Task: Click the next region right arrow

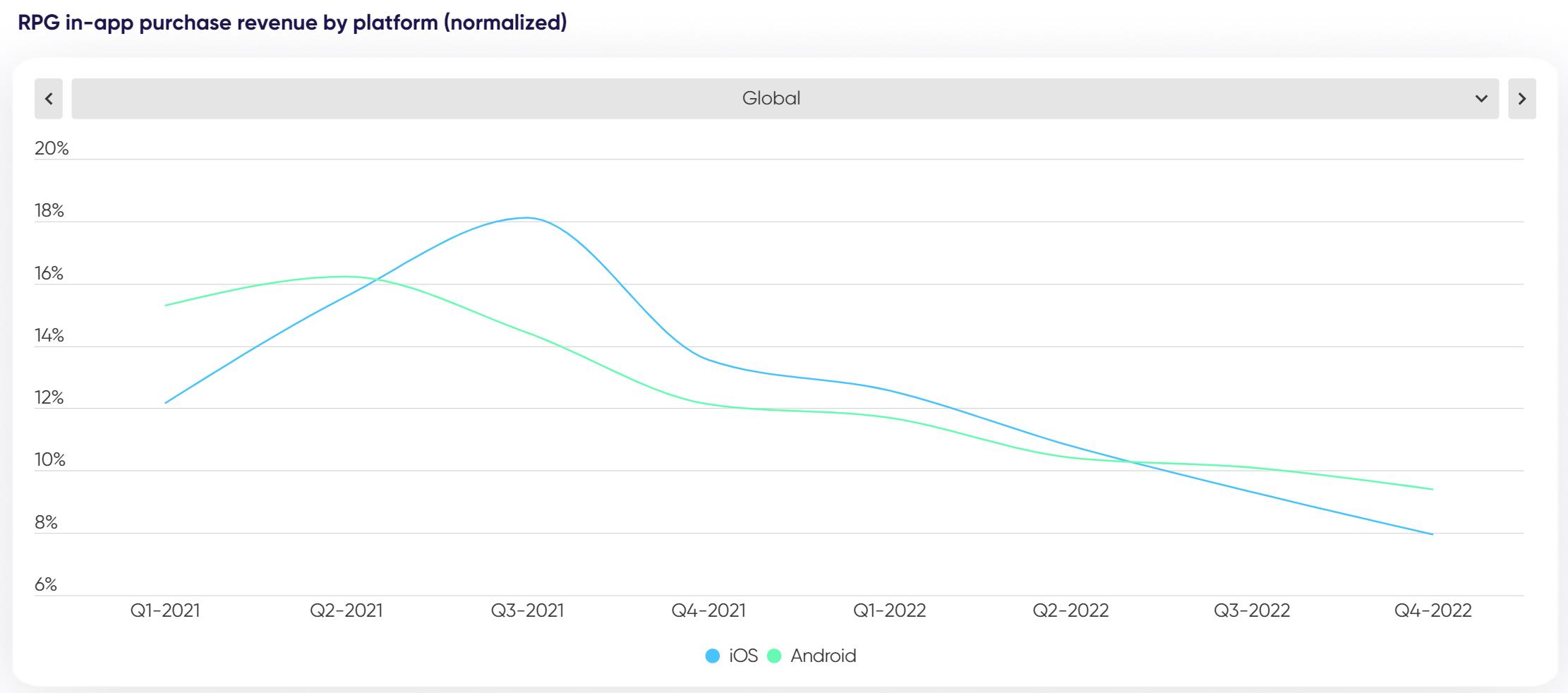Action: coord(1521,99)
